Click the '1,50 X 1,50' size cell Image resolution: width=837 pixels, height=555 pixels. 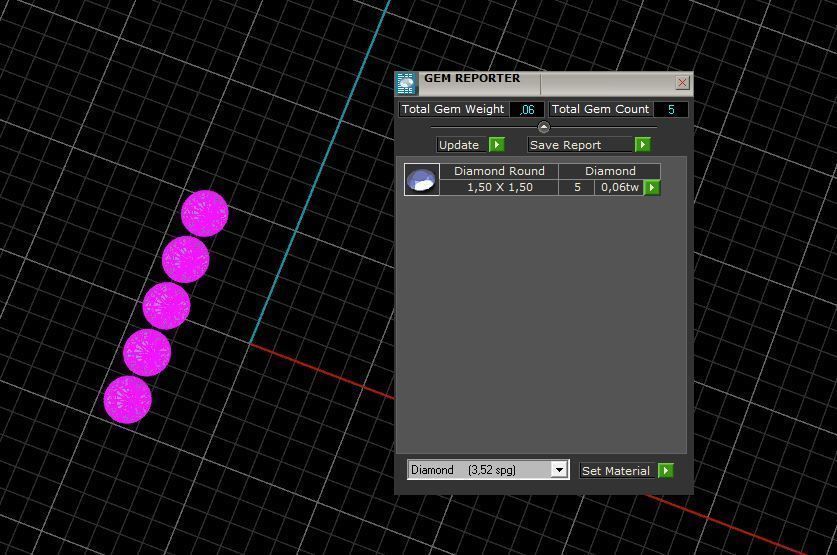click(499, 187)
